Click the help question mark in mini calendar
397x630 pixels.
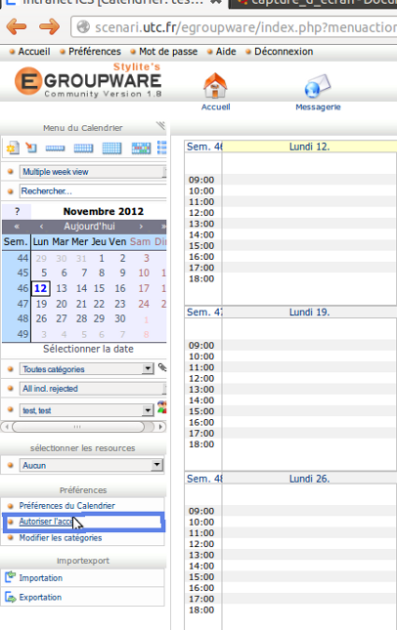(17, 211)
